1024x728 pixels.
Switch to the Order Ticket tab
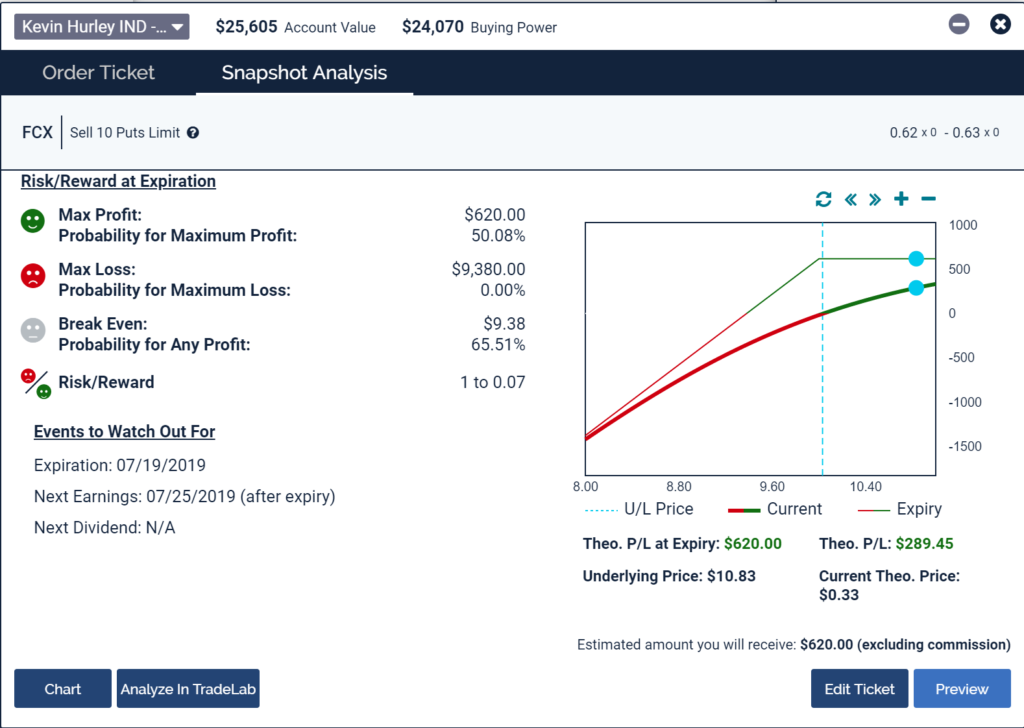98,73
